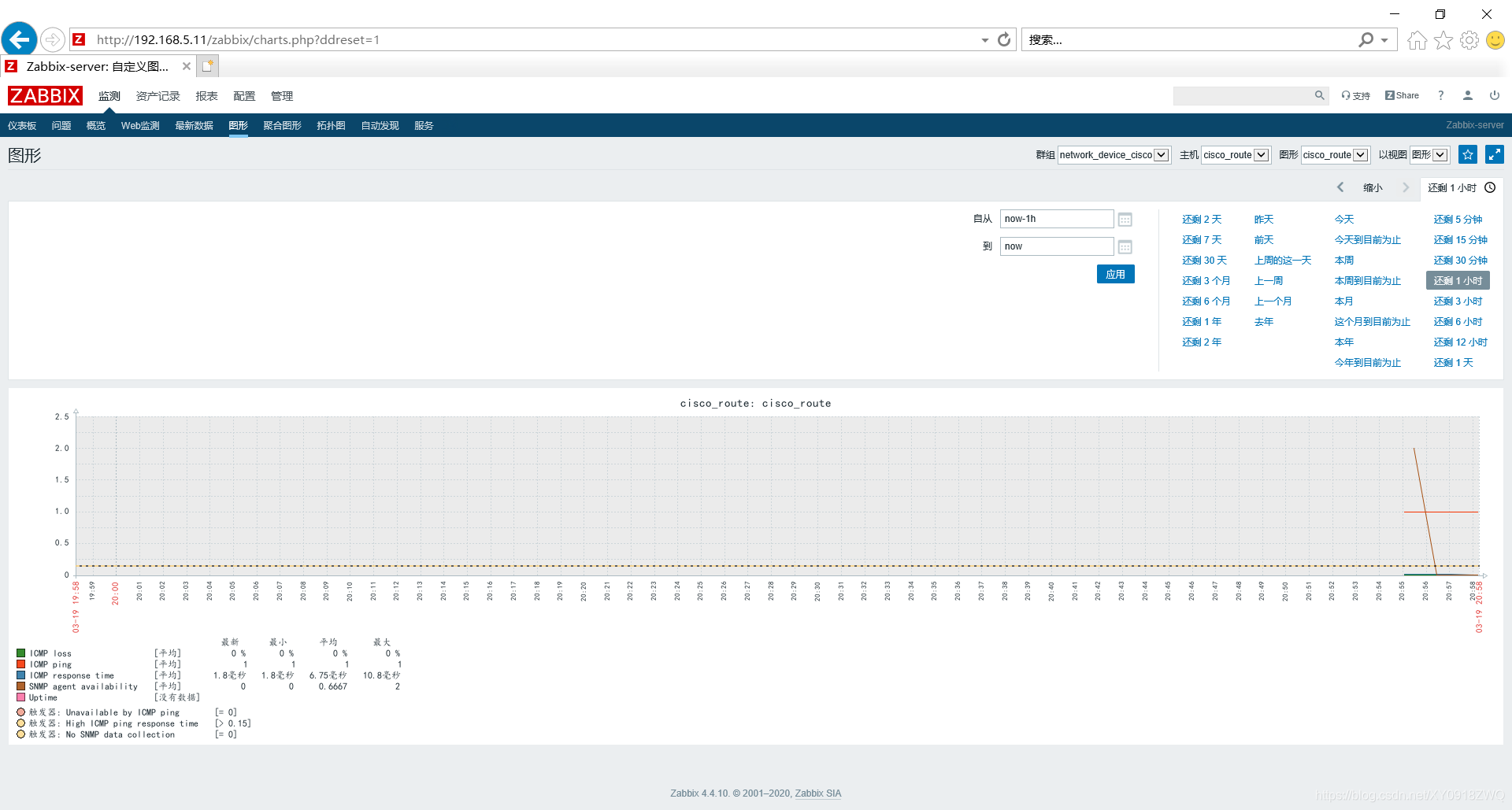
Task: Open the 配置 main menu
Action: tap(244, 96)
